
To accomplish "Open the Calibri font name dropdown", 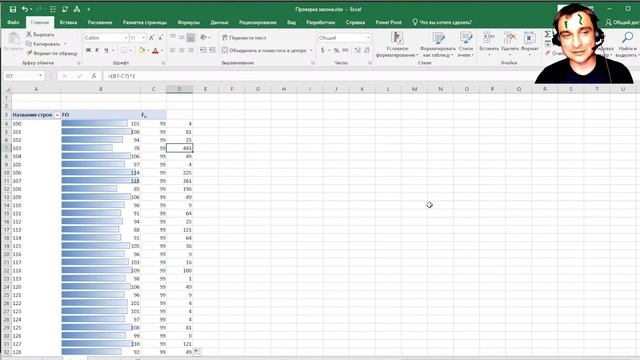I will coord(126,38).
